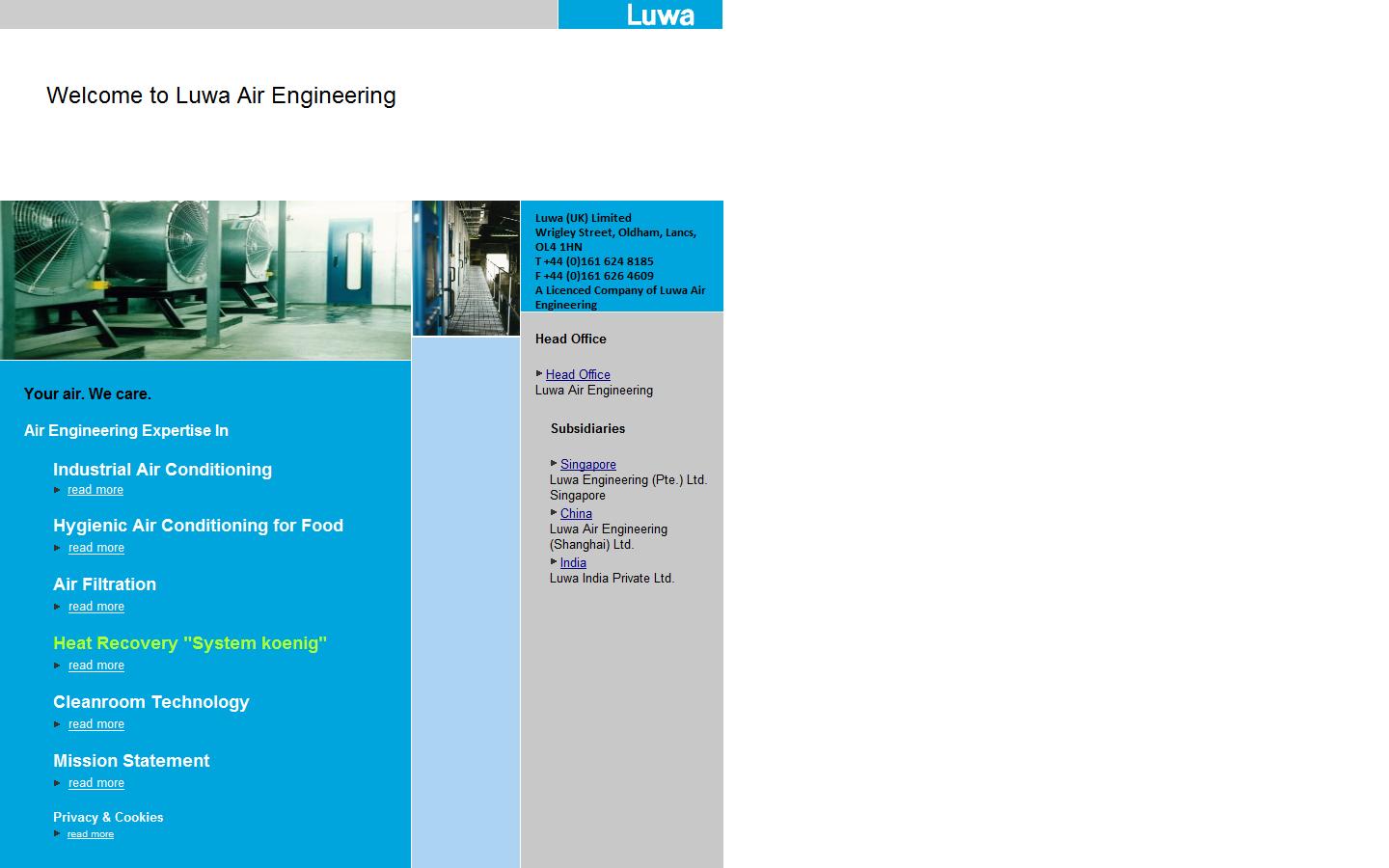This screenshot has height=868, width=1389.
Task: Click the arrow bullet before Privacy & Cookies read more
Action: 58,833
